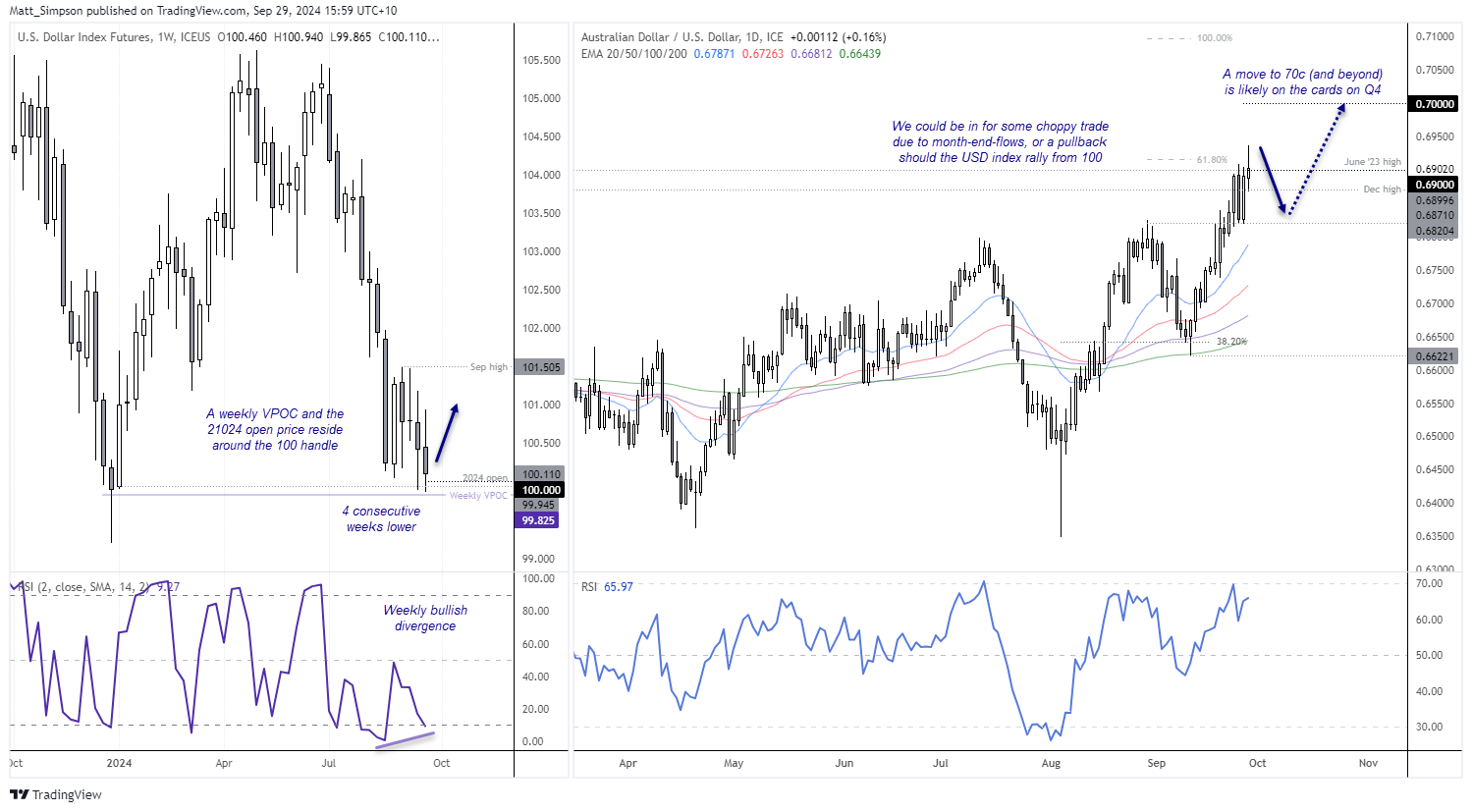Click the 'Sep high' line label
This screenshot has height=812, width=1472.
[489, 367]
